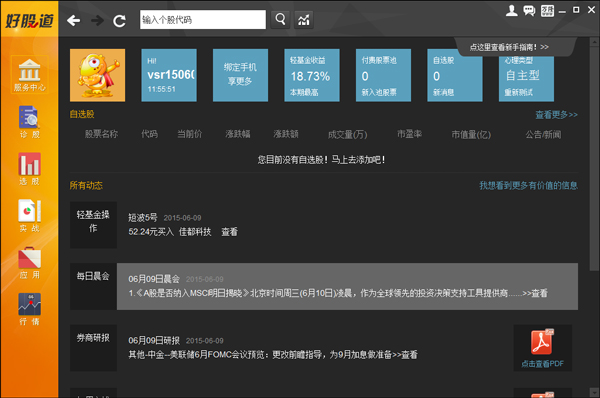Click the scrollbar down arrow
The image size is (600, 398).
[594, 392]
